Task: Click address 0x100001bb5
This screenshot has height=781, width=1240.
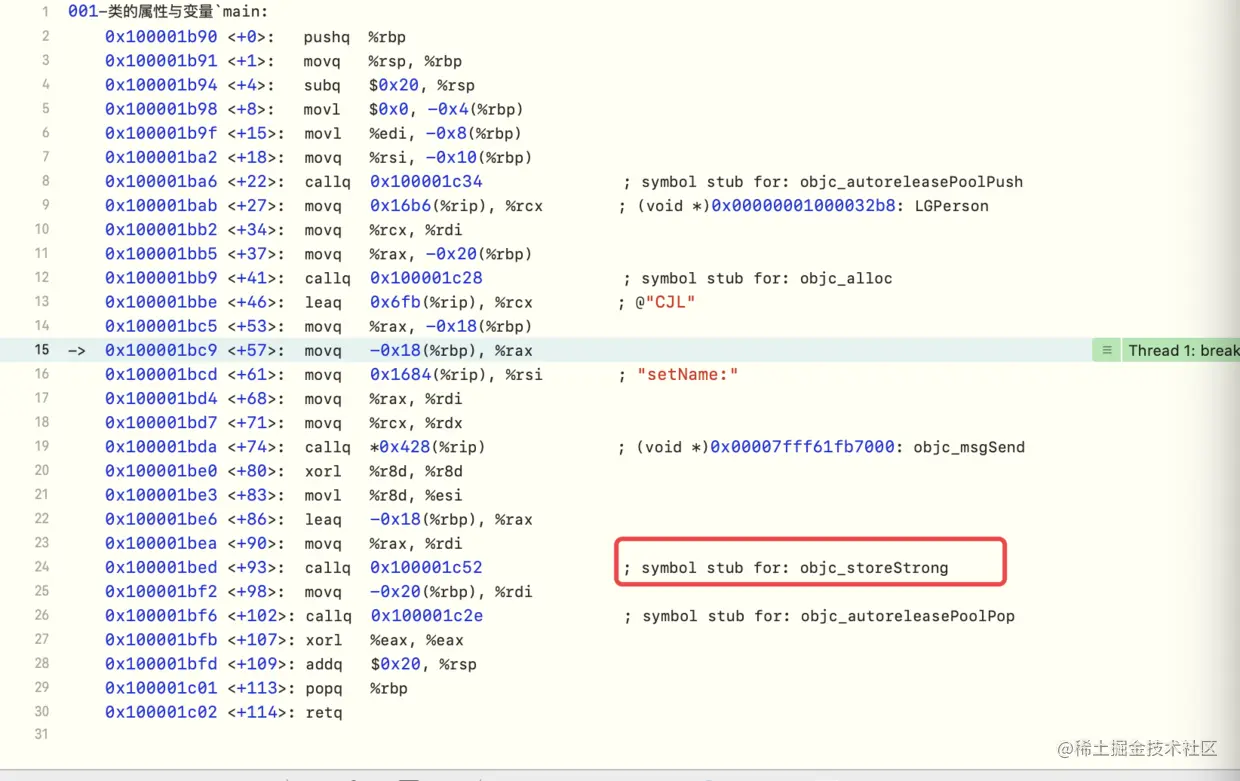Action: pyautogui.click(x=161, y=254)
